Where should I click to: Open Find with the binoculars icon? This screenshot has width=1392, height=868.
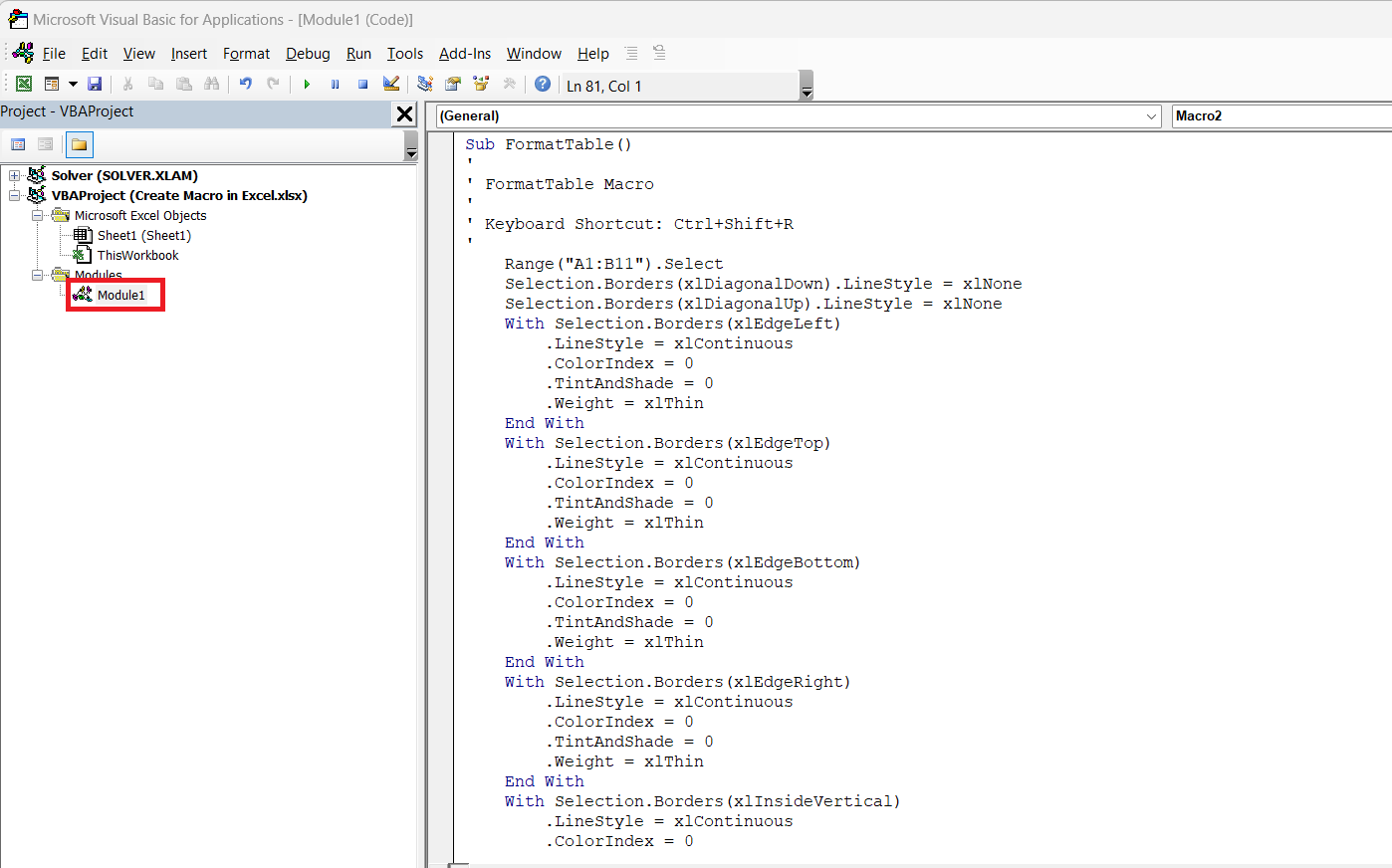211,85
